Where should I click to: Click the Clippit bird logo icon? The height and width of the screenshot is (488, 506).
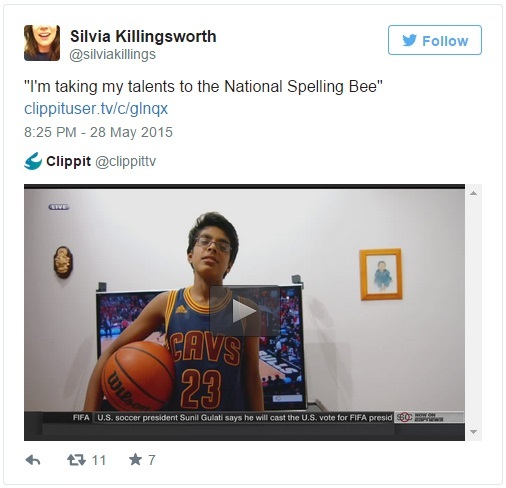click(x=33, y=161)
